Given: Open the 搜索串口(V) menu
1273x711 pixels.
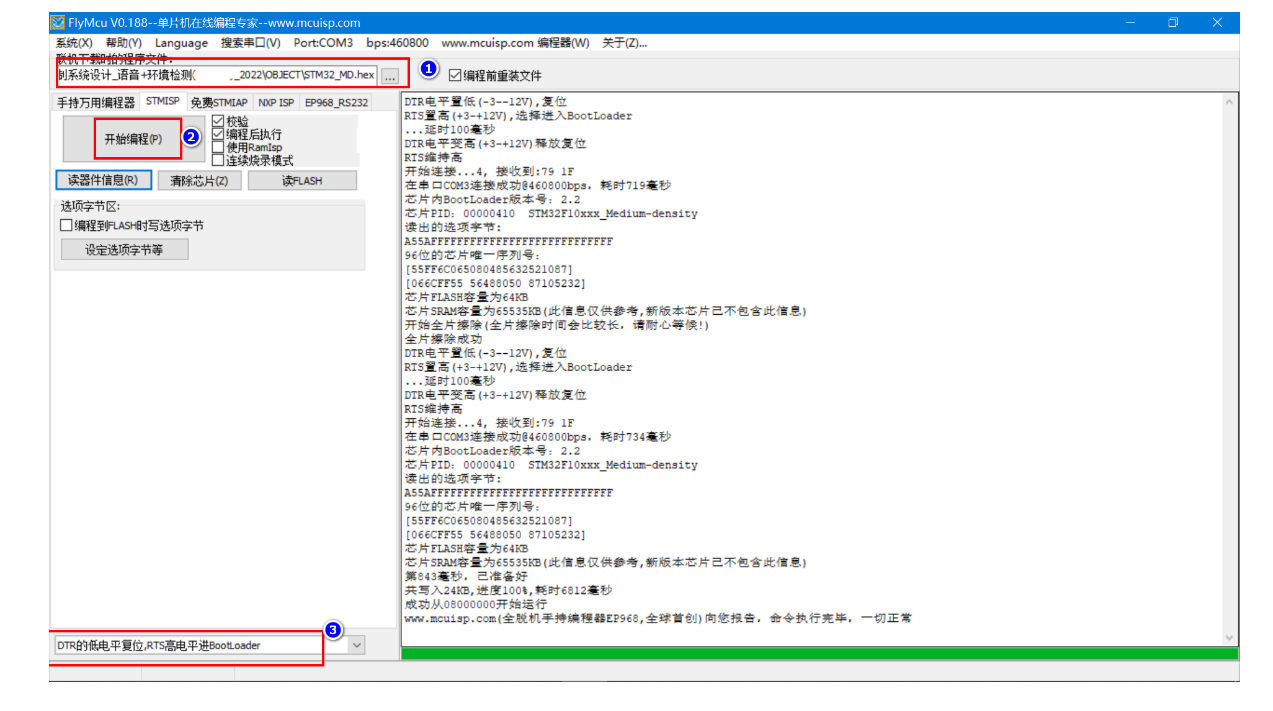Looking at the screenshot, I should click(250, 43).
